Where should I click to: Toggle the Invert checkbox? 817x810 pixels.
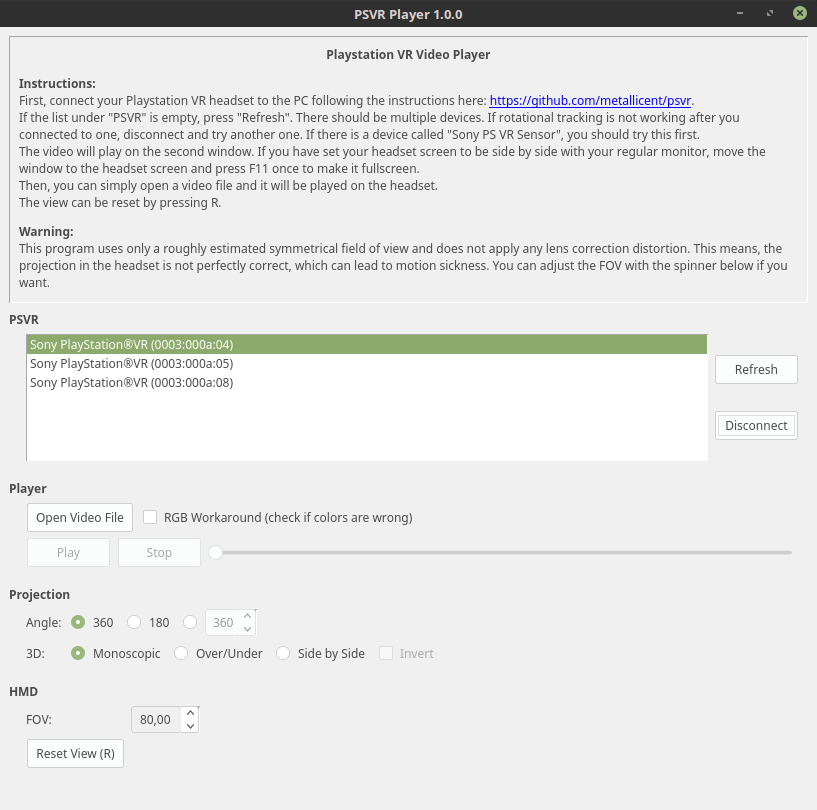point(386,653)
